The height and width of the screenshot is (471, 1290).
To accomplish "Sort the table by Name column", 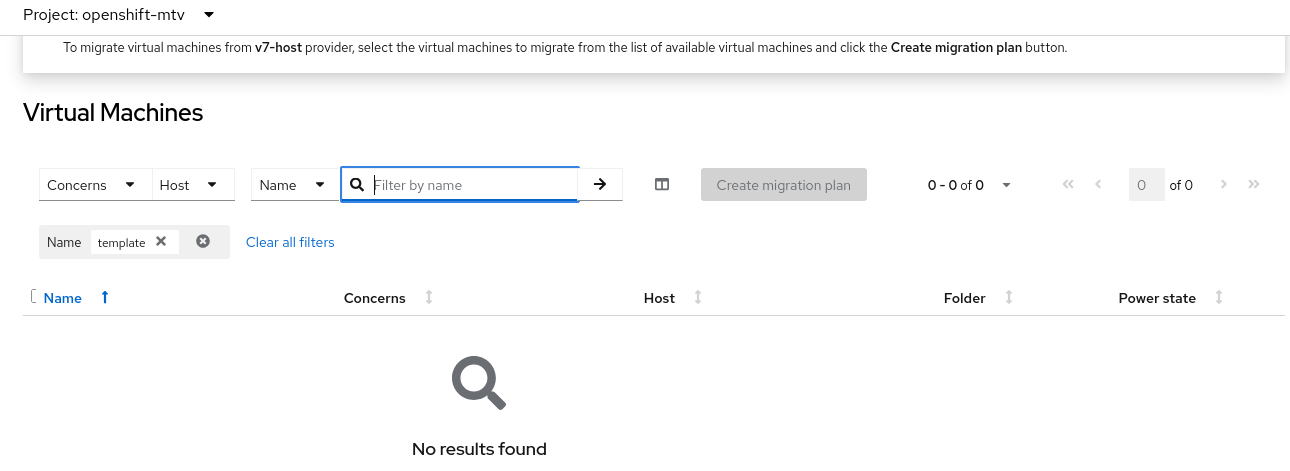I will pyautogui.click(x=63, y=298).
